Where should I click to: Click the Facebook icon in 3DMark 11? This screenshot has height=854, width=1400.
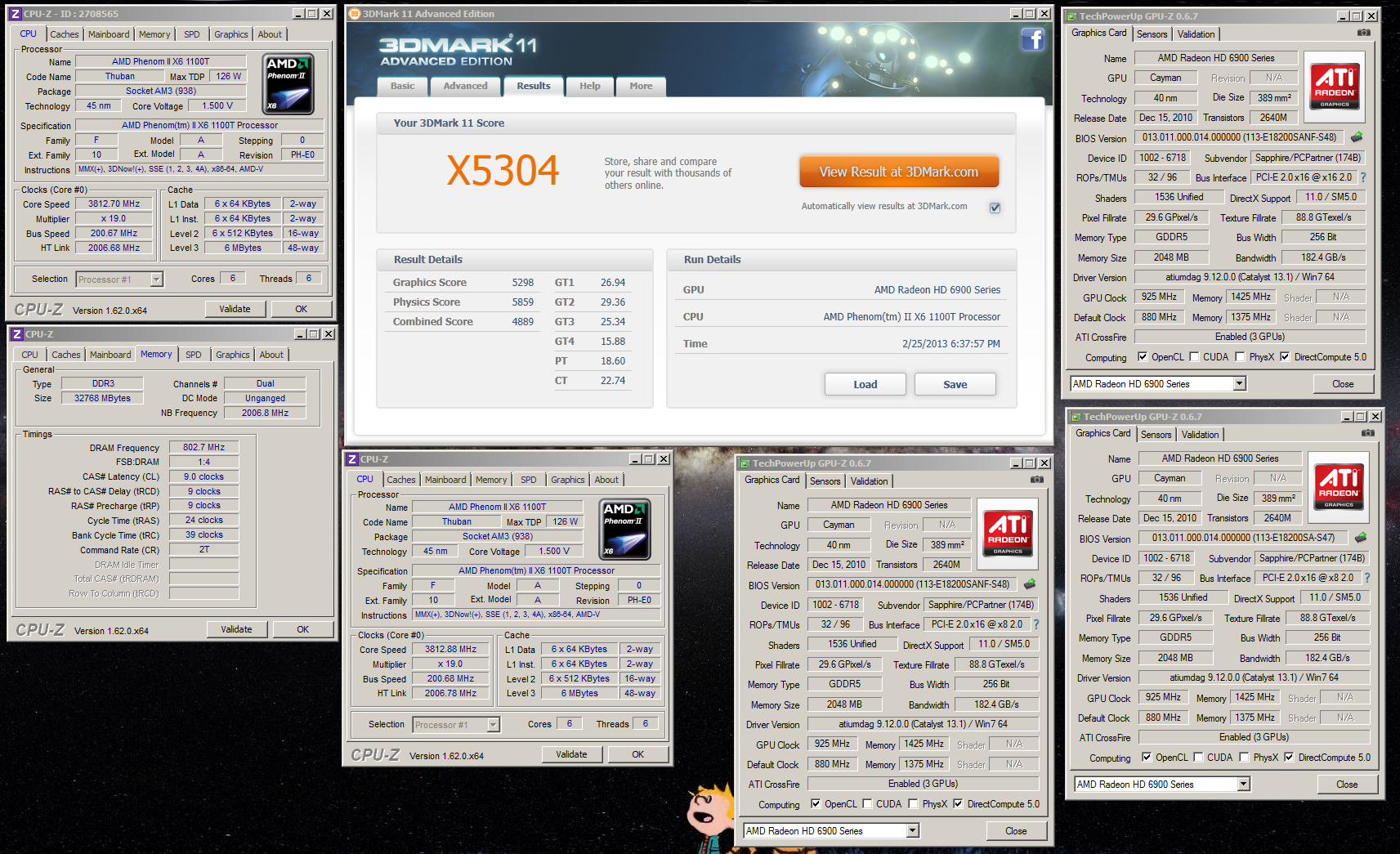[1033, 39]
